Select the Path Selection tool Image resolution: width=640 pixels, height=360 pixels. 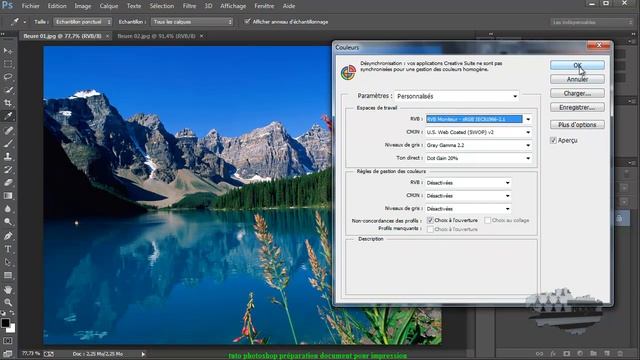click(8, 262)
